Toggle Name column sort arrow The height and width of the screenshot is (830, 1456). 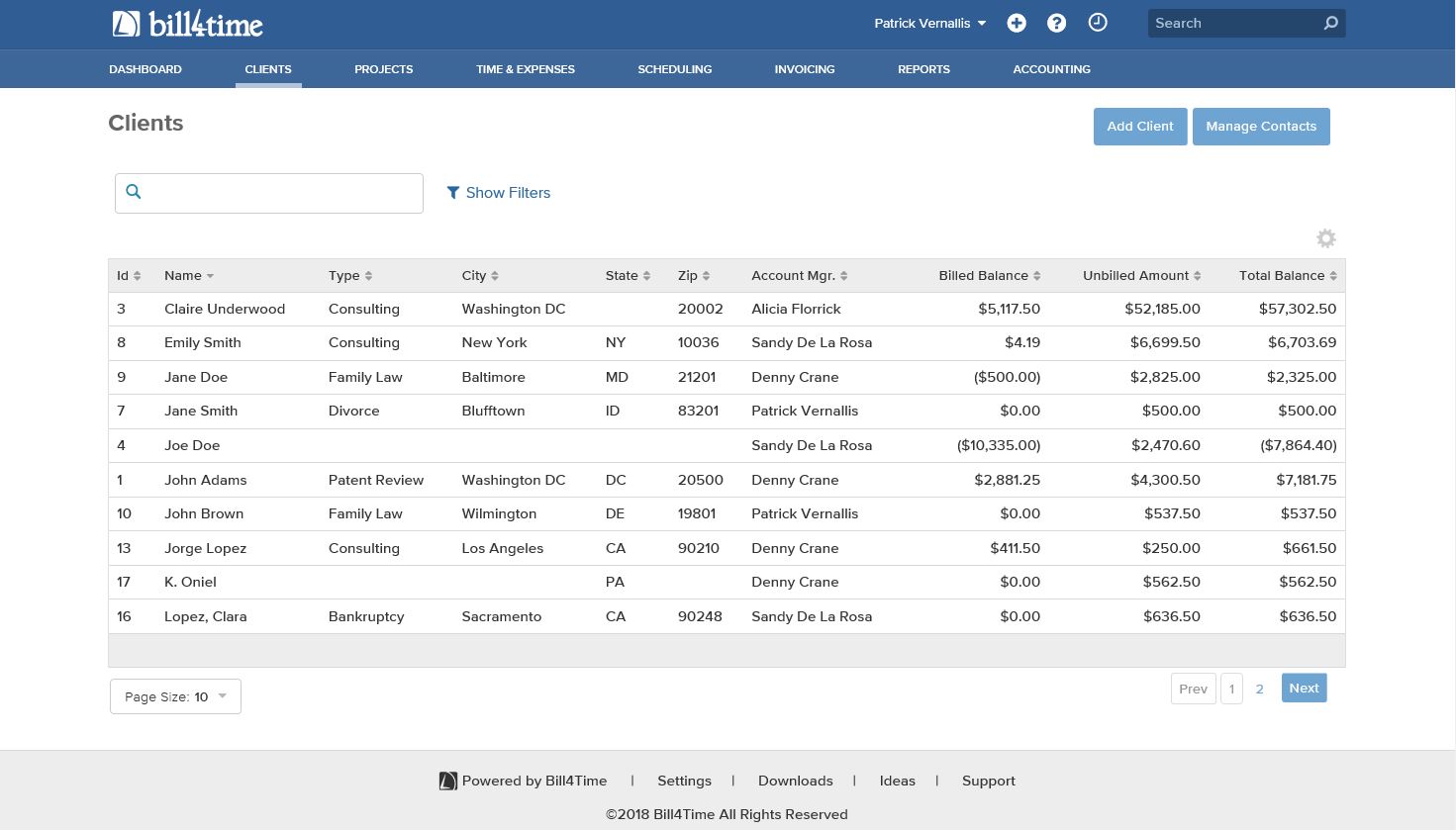(210, 276)
